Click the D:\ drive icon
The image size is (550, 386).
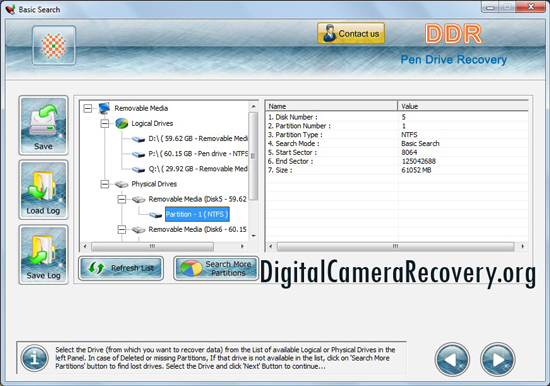(x=139, y=139)
